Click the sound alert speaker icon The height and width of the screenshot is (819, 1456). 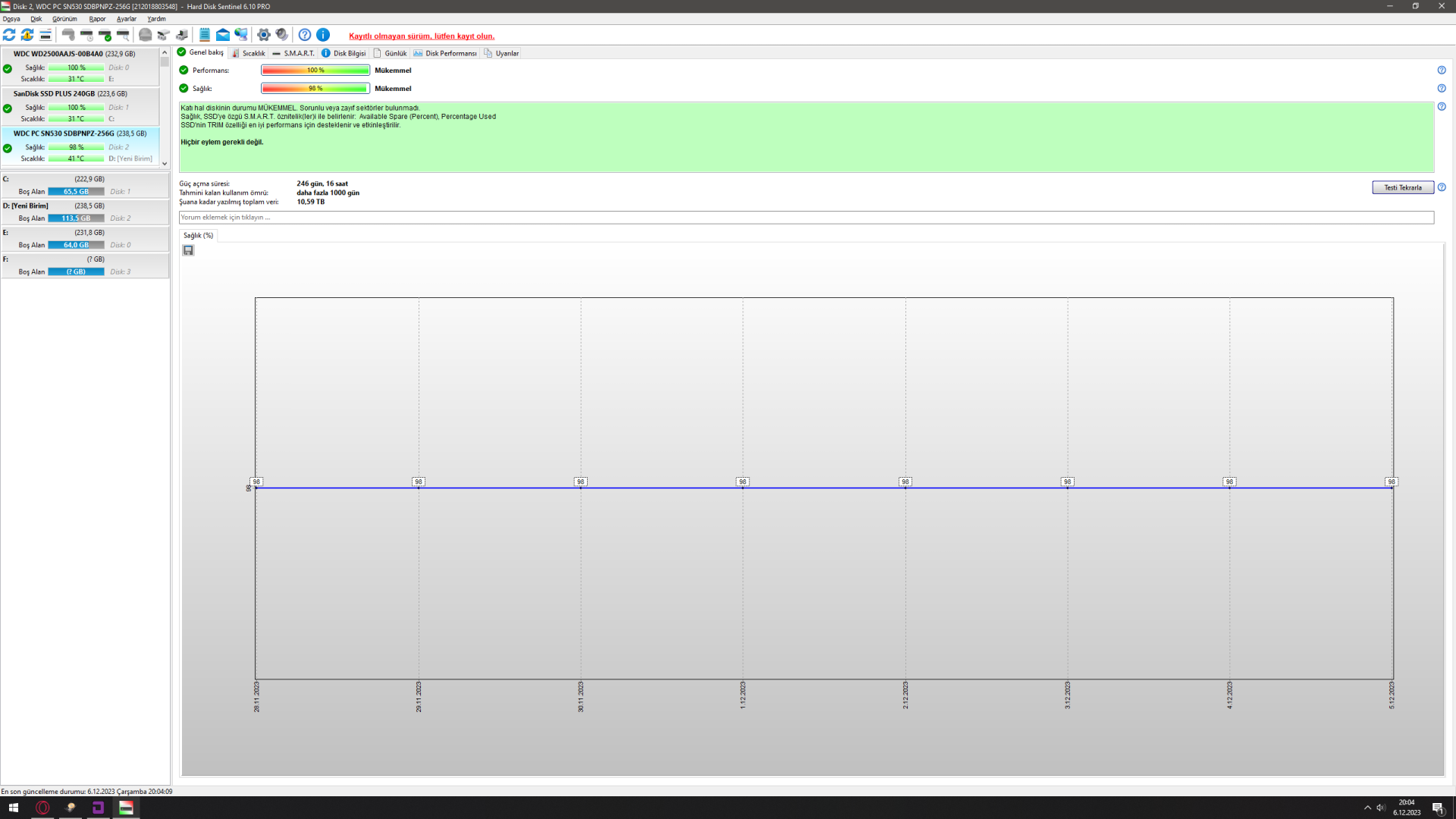[x=282, y=35]
